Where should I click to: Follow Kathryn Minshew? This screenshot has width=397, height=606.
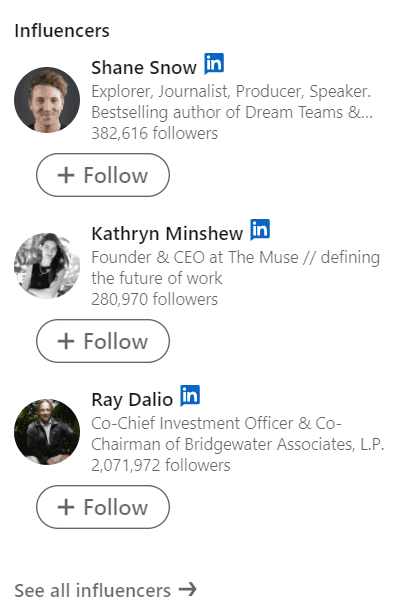pos(103,341)
